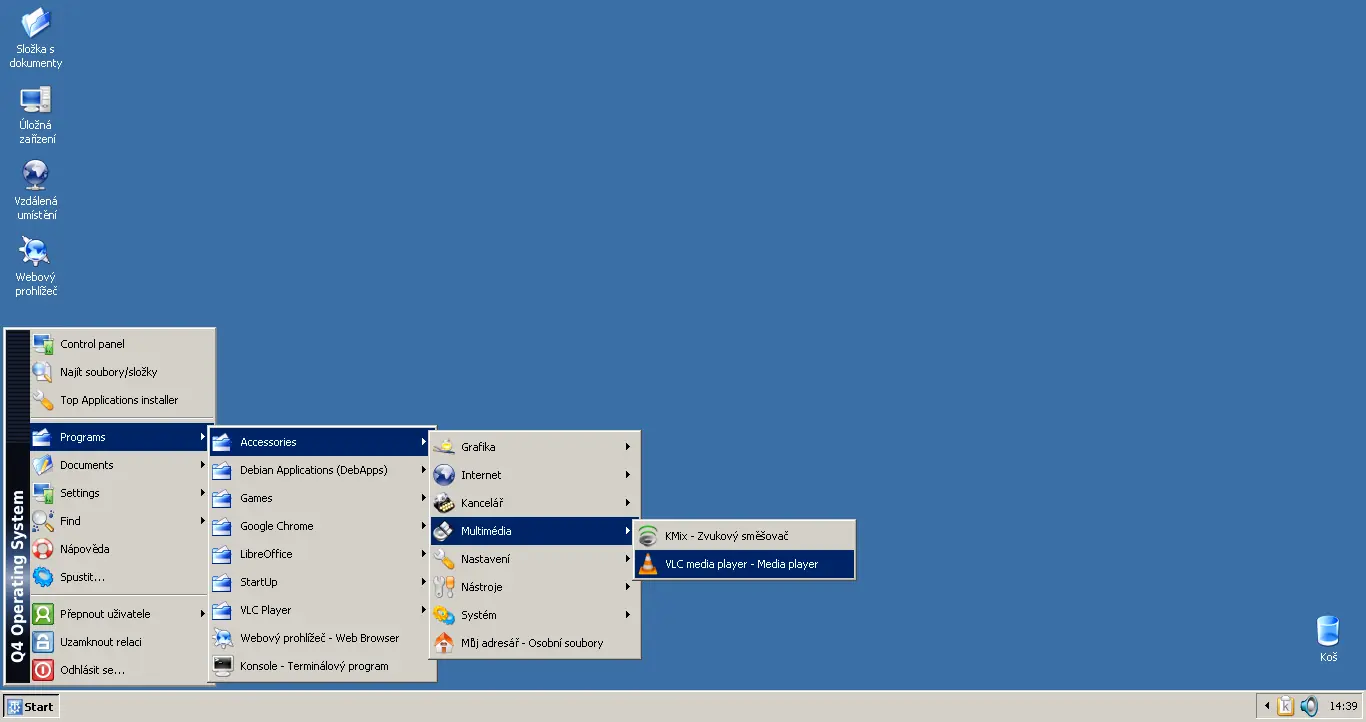This screenshot has height=722, width=1366.
Task: Expand the Google Chrome submenu arrow
Action: tap(424, 526)
